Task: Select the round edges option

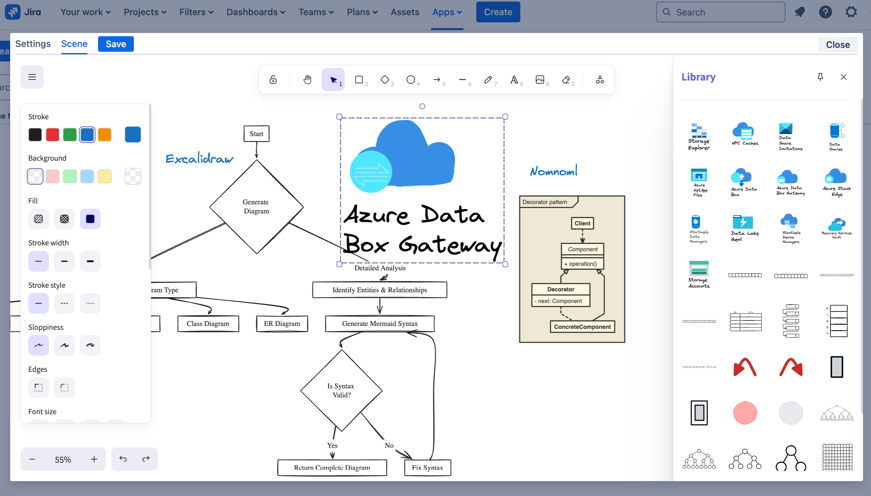Action: 64,387
